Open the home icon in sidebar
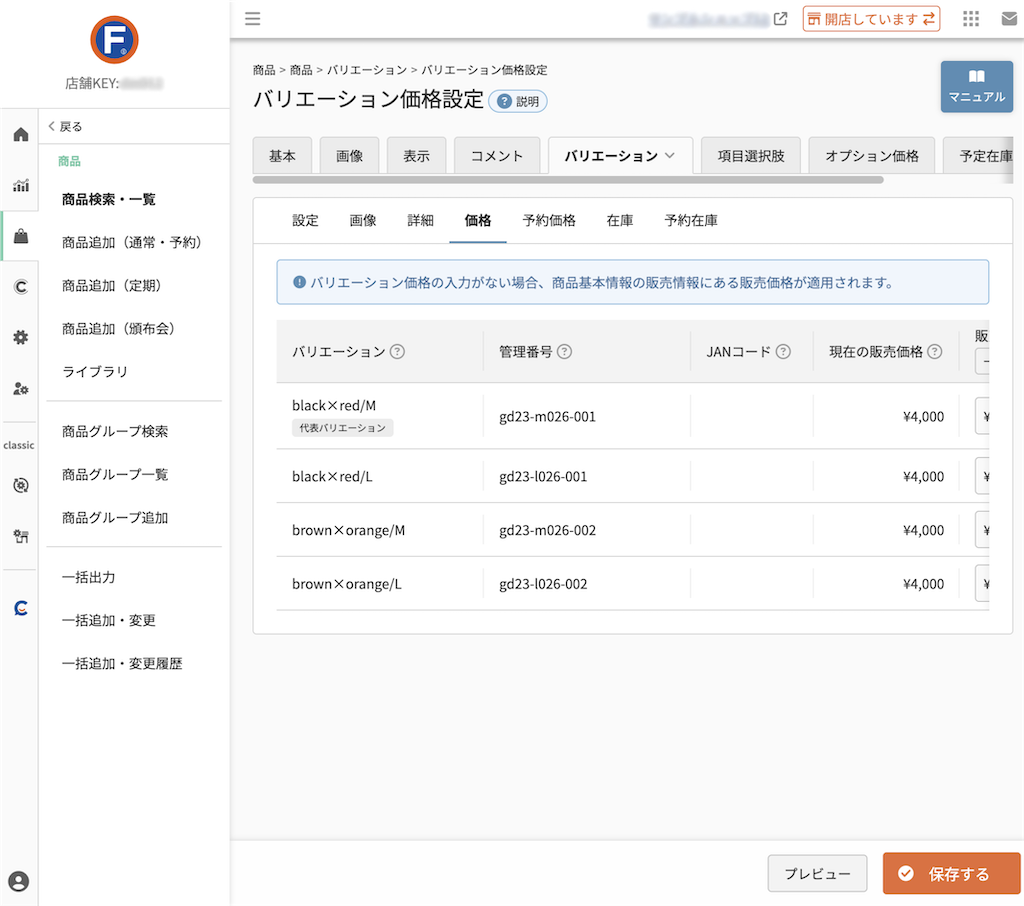This screenshot has height=906, width=1024. 21,135
